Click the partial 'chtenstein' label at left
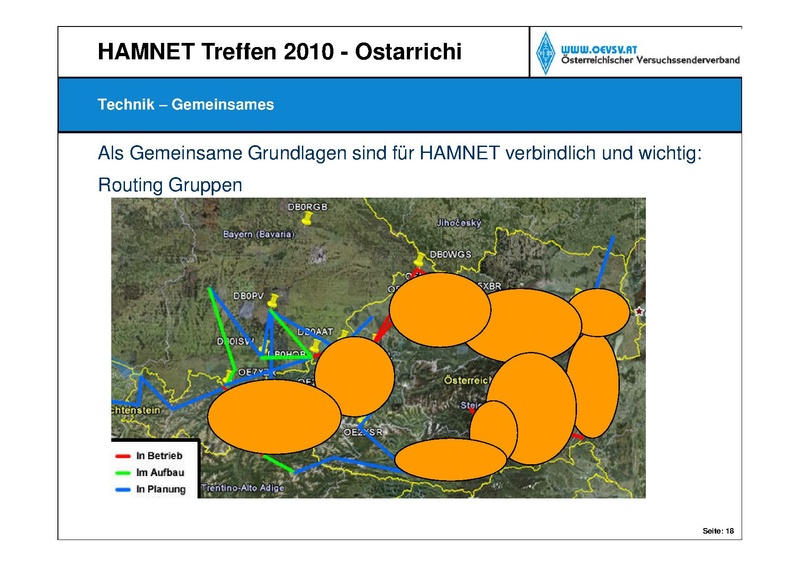Image resolution: width=800 pixels, height=566 pixels. (136, 410)
